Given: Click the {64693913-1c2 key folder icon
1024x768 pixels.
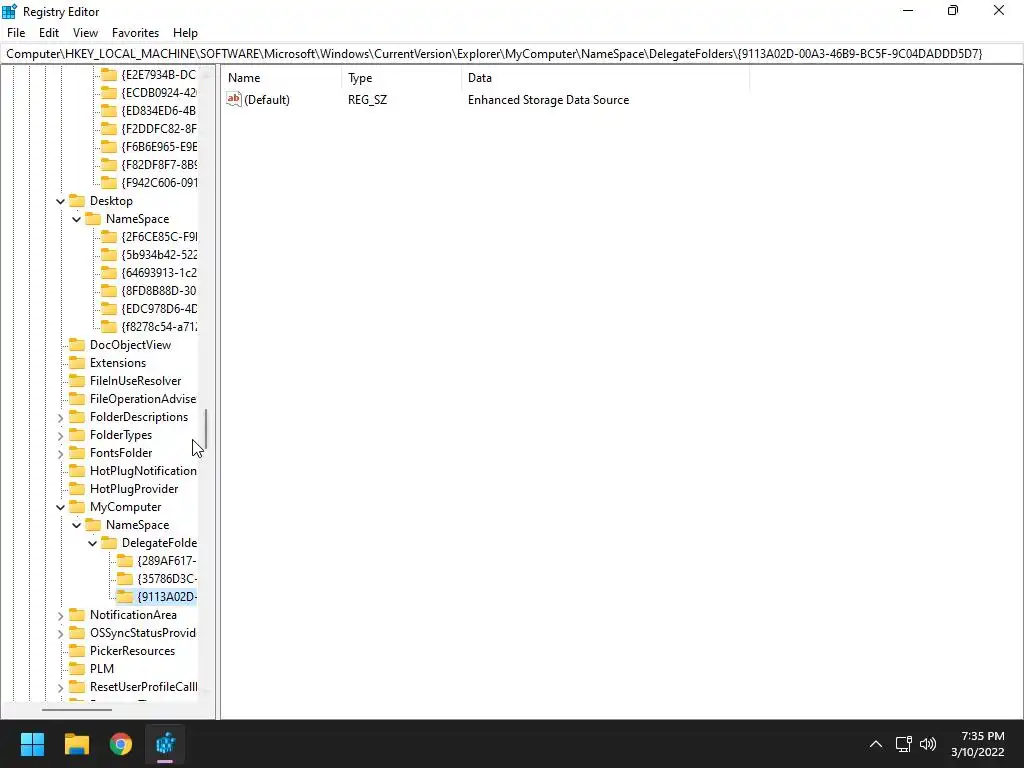Looking at the screenshot, I should point(109,272).
